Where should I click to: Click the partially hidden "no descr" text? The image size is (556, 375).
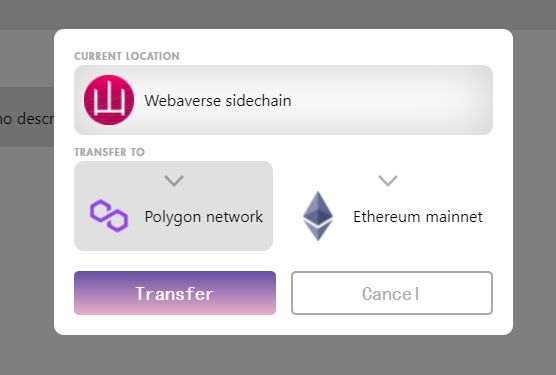[x=27, y=119]
